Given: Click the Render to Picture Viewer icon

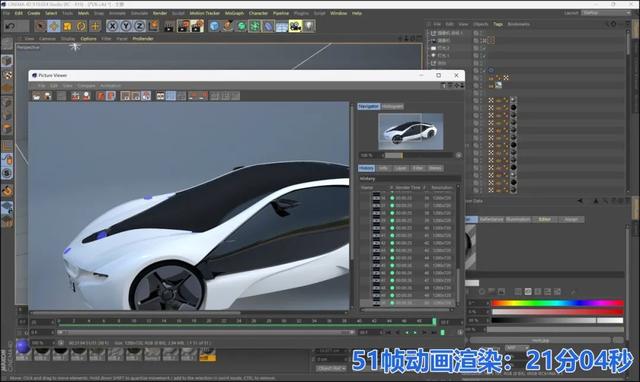Looking at the screenshot, I should pos(183,26).
